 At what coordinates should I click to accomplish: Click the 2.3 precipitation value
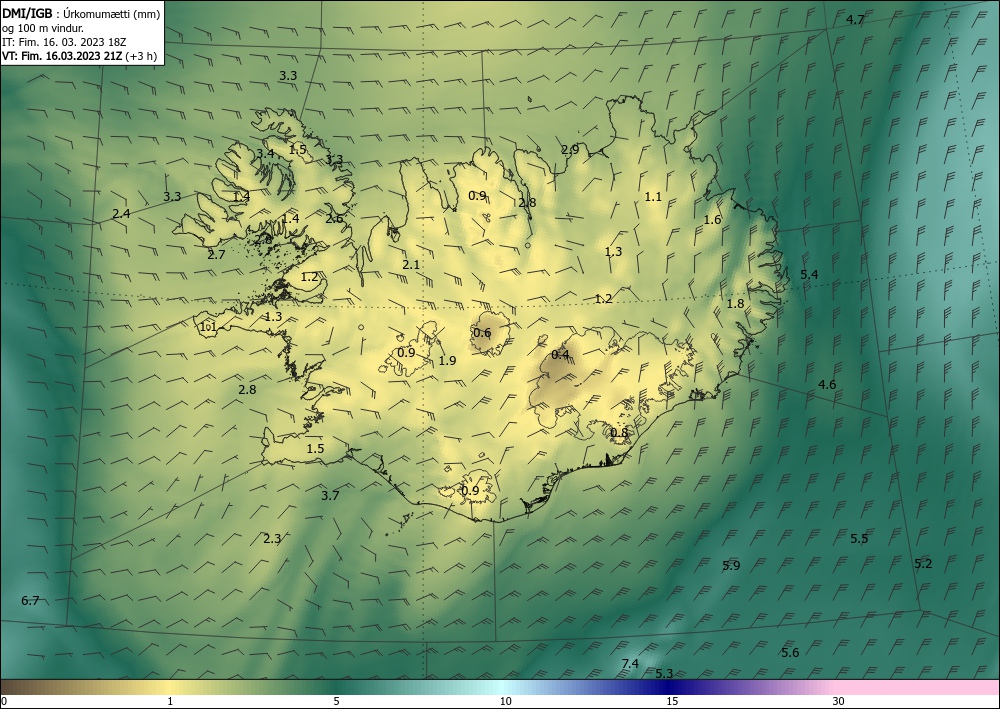click(x=272, y=539)
